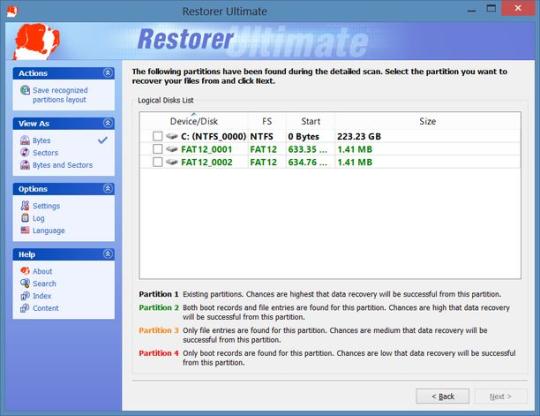The height and width of the screenshot is (416, 540).
Task: Switch view to Bytes
Action: click(41, 141)
